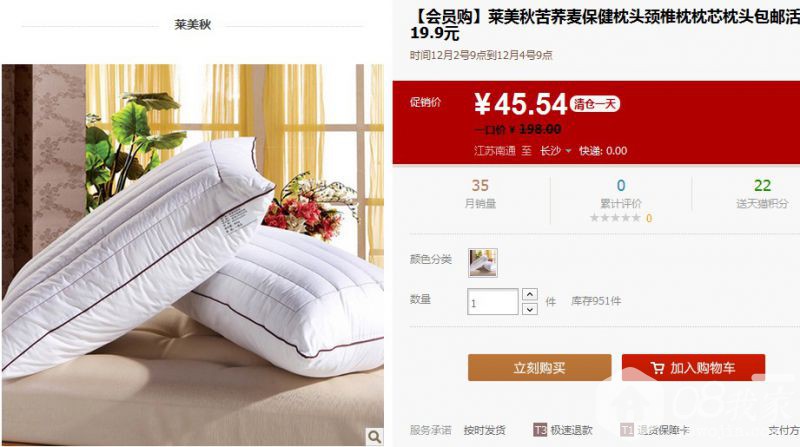Screen dimensions: 800x447
Task: Click the quantity input field
Action: (x=492, y=302)
